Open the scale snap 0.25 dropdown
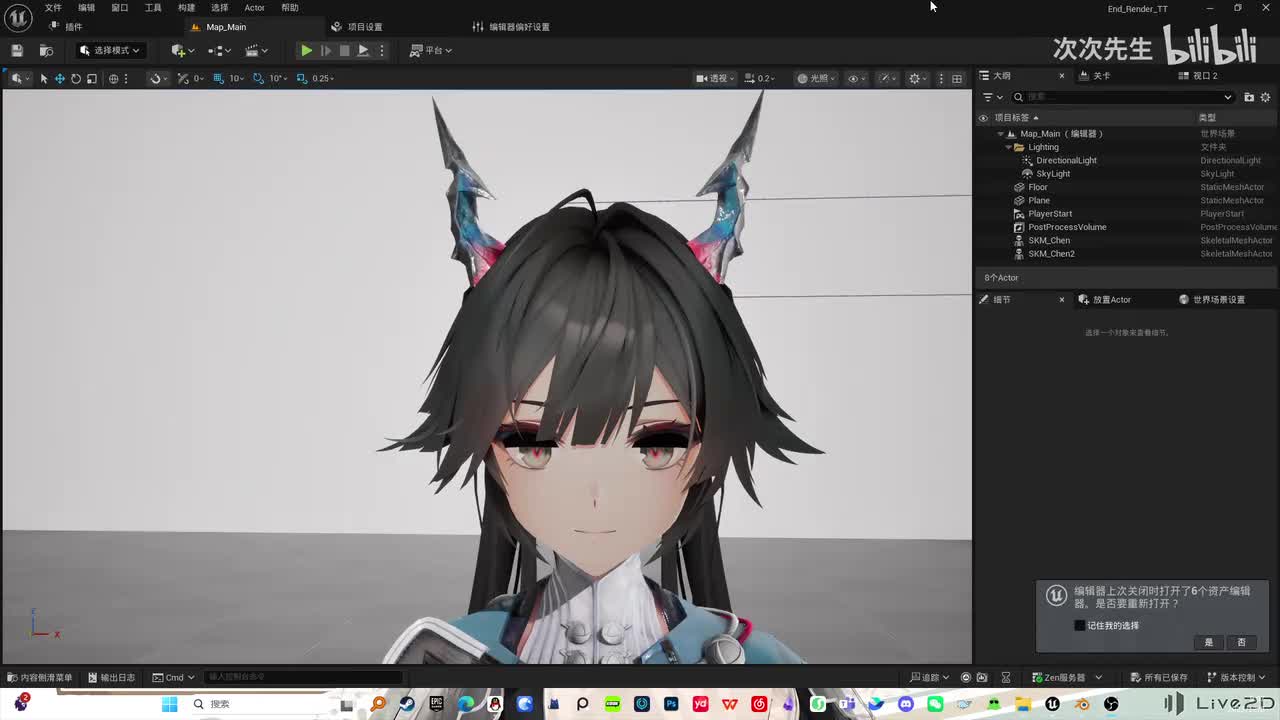Image resolution: width=1280 pixels, height=720 pixels. point(323,78)
